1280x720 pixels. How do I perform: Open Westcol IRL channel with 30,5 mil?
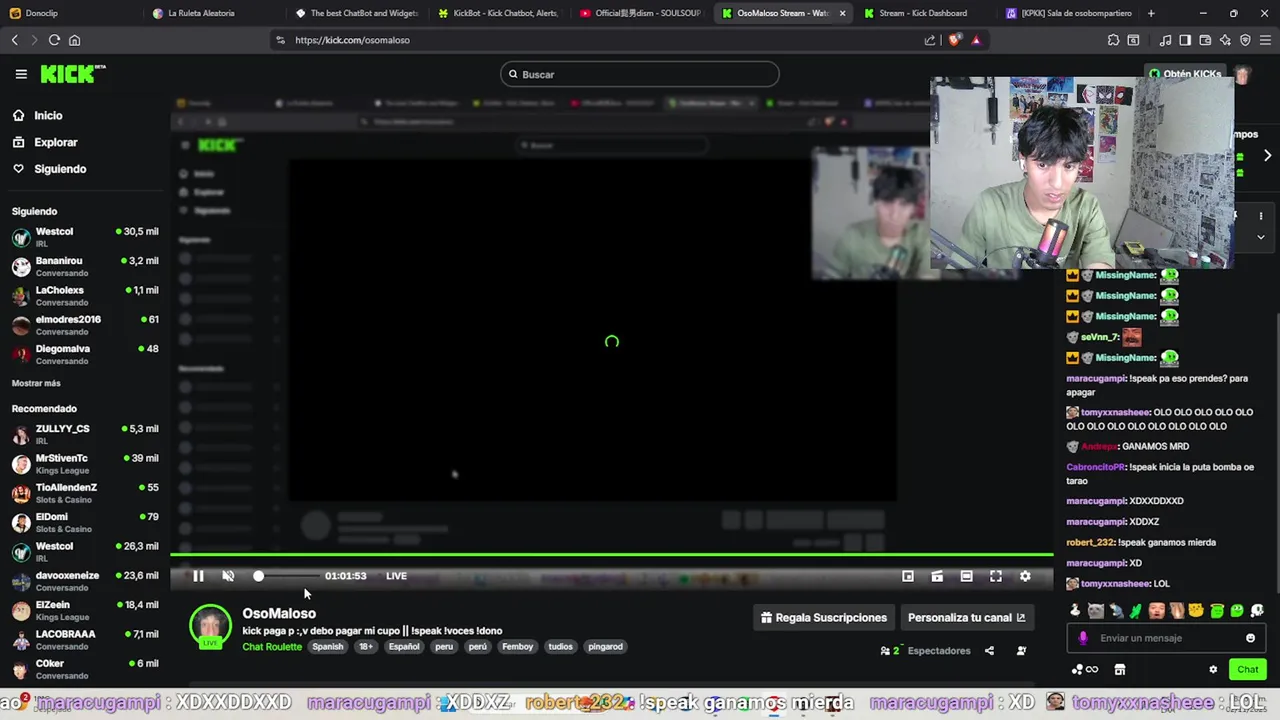pos(85,237)
